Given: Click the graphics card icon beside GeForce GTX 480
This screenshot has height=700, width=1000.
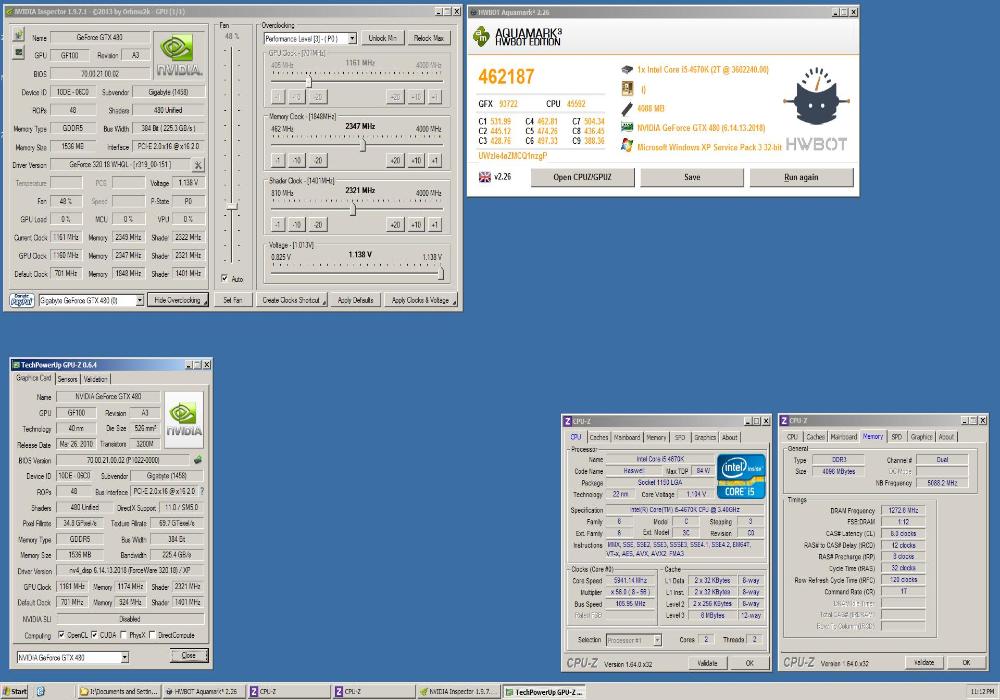Looking at the screenshot, I should point(627,128).
